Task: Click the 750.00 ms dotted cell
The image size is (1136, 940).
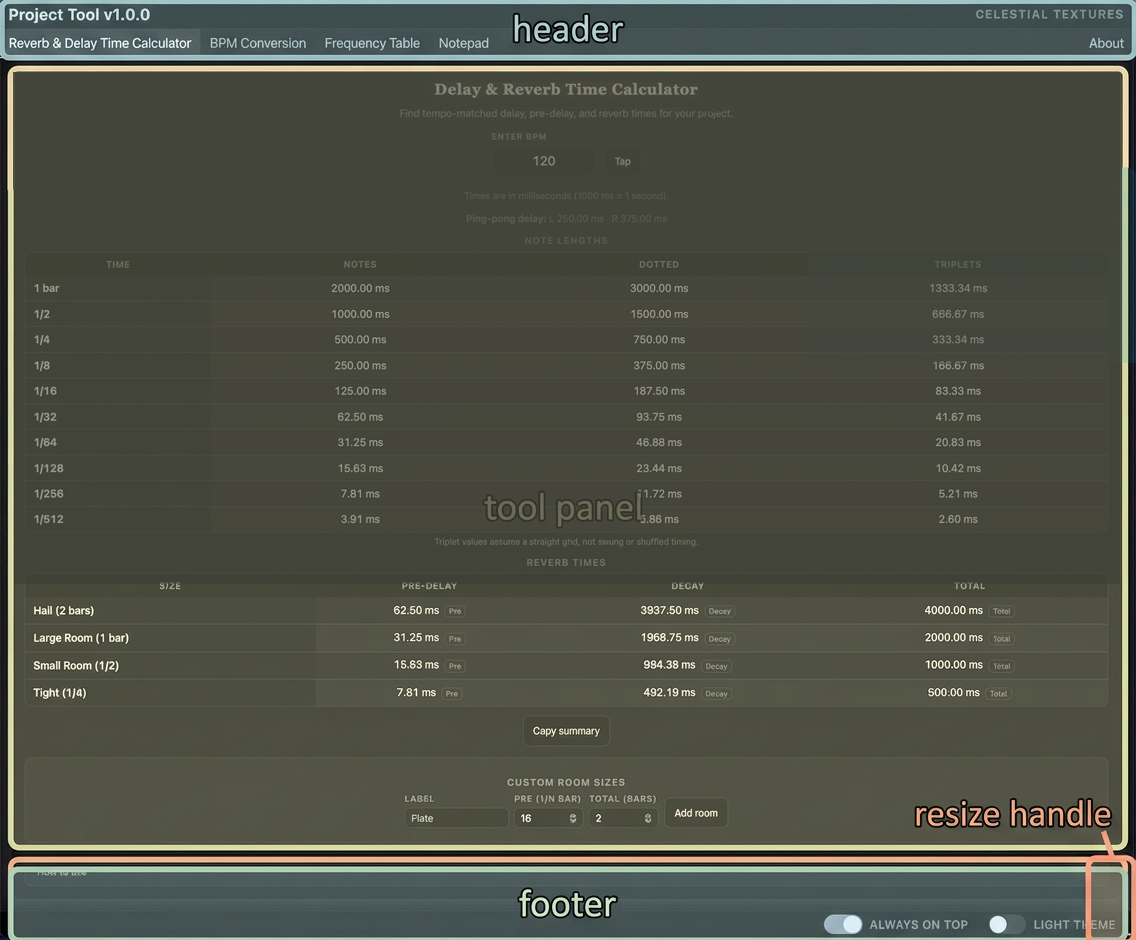Action: (659, 339)
